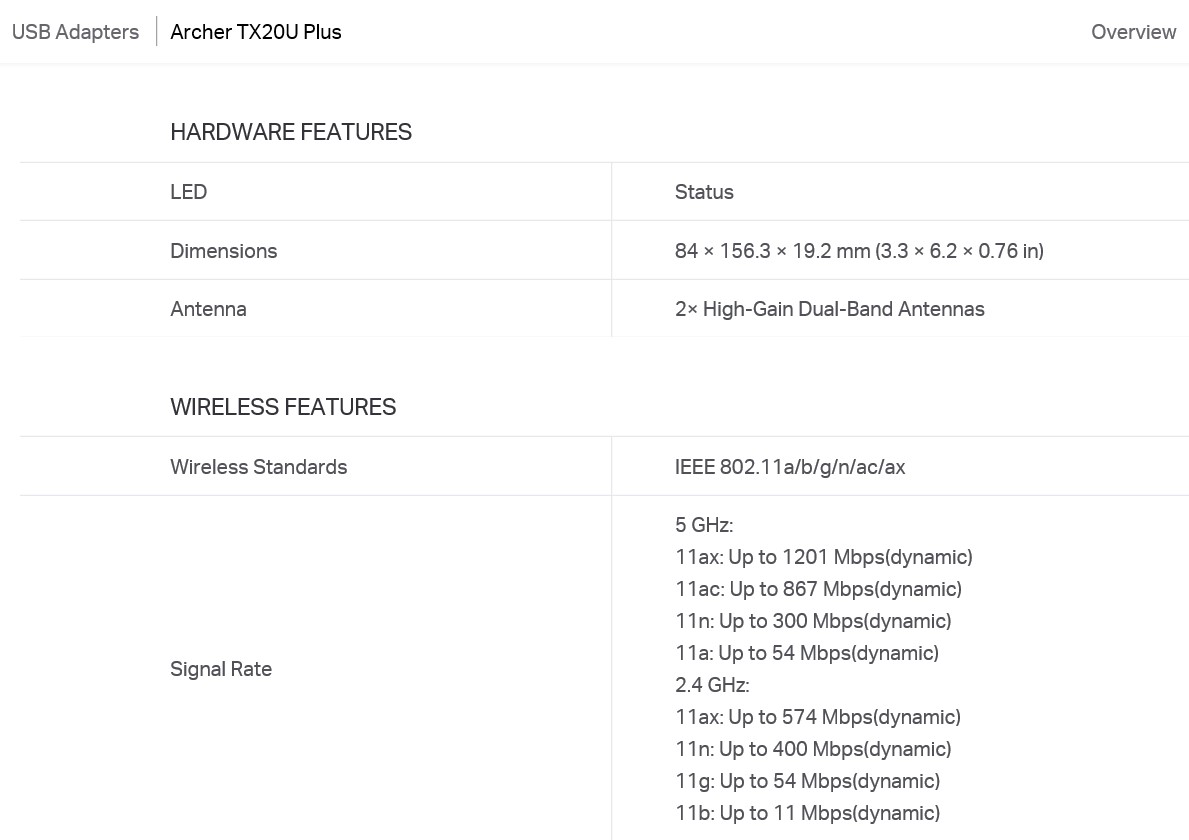Click the 2× High-Gain Dual-Band Antennas text
The width and height of the screenshot is (1189, 840).
(x=830, y=309)
